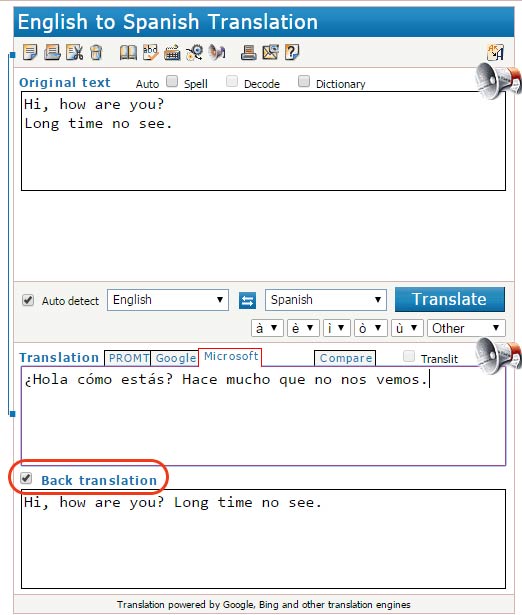
Task: Run the spell check abc icon
Action: (x=151, y=52)
